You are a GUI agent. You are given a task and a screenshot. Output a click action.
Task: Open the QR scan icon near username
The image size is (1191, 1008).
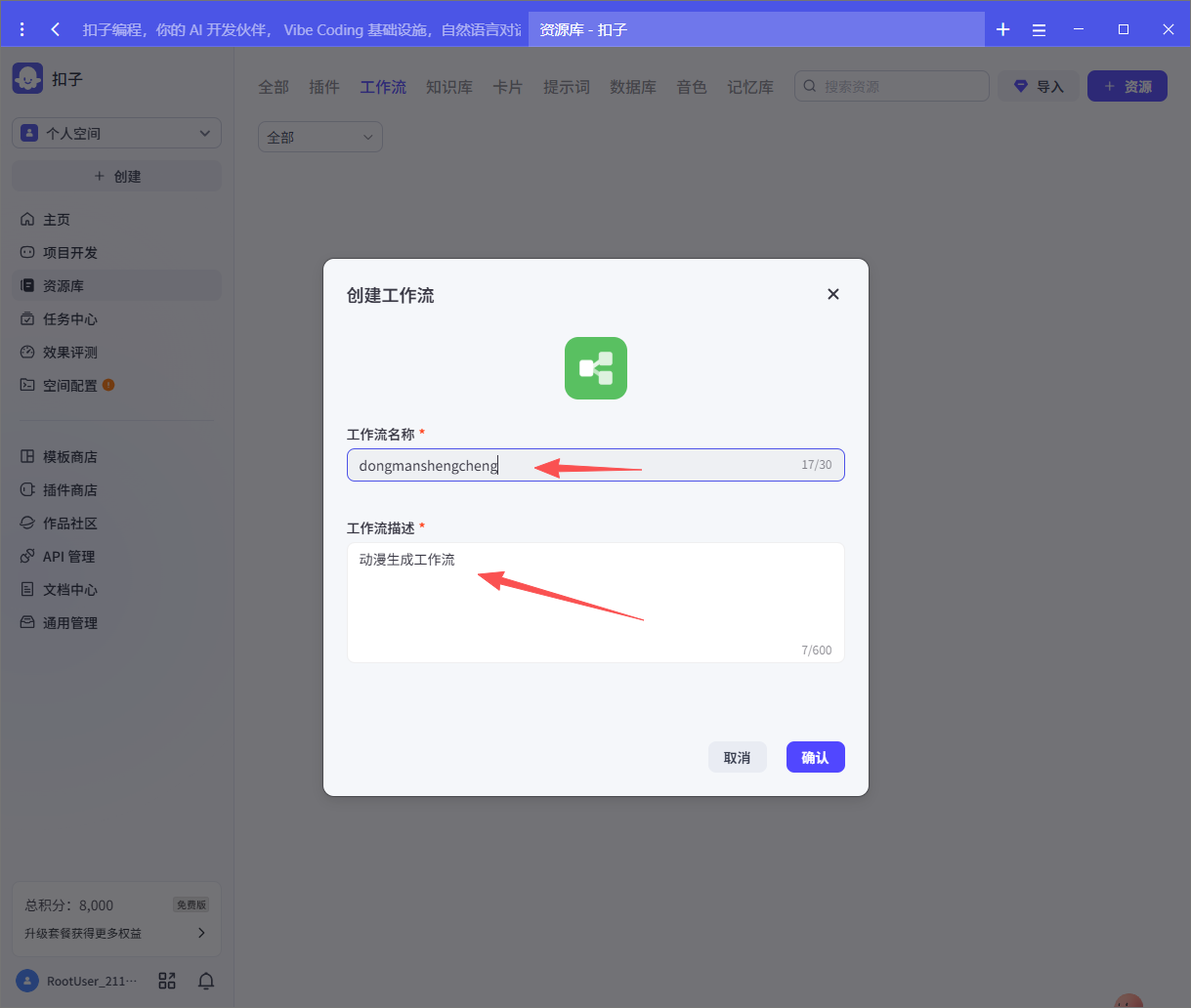click(x=167, y=981)
